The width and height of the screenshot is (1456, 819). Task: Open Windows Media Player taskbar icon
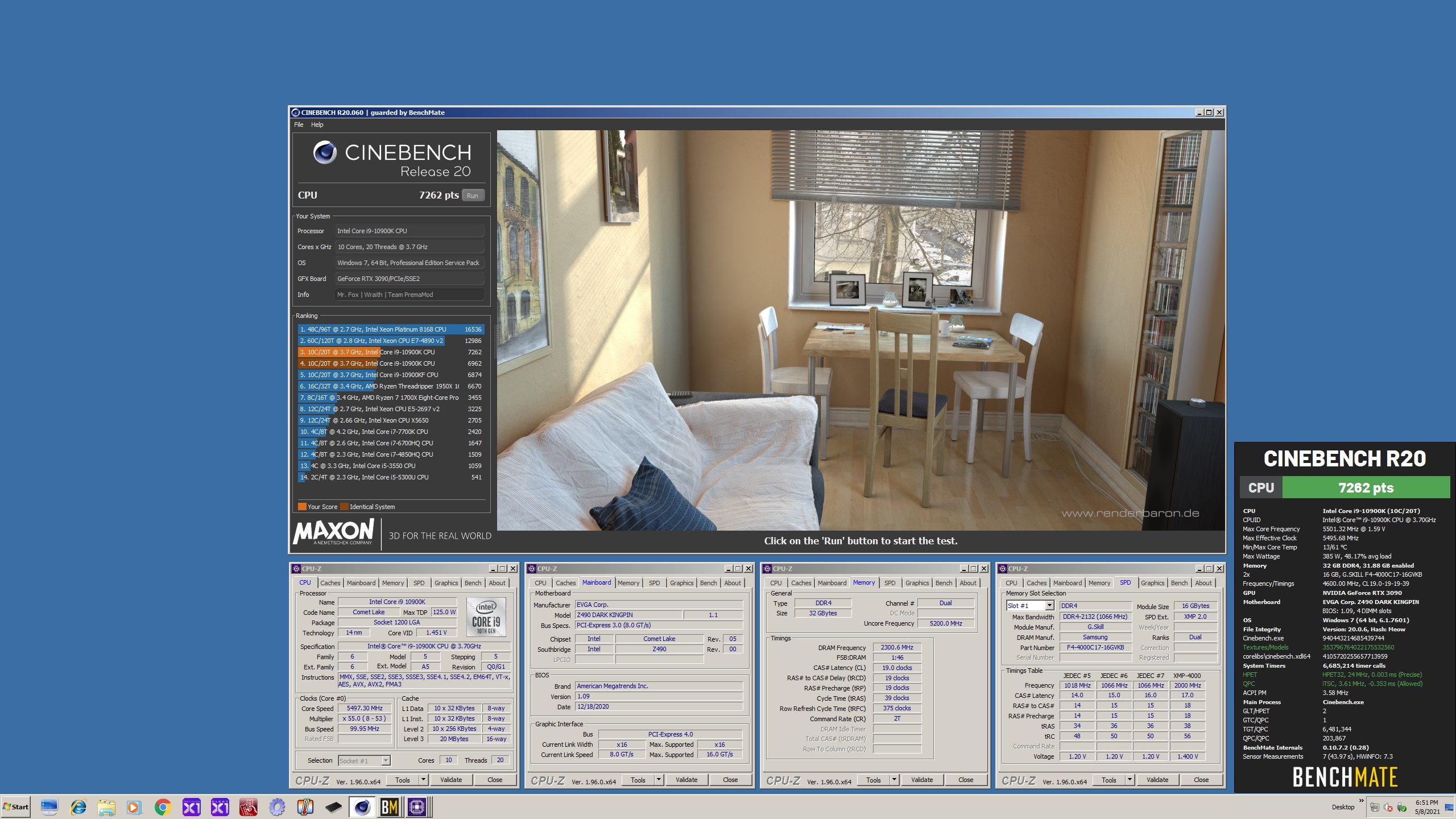[134, 807]
